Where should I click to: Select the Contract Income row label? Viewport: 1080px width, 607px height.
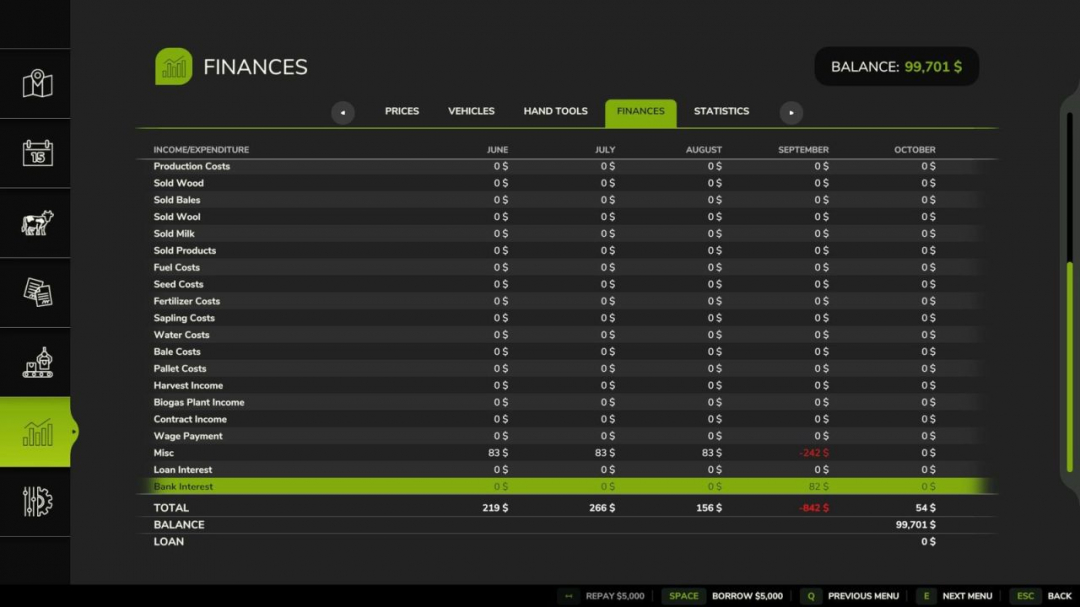coord(189,419)
